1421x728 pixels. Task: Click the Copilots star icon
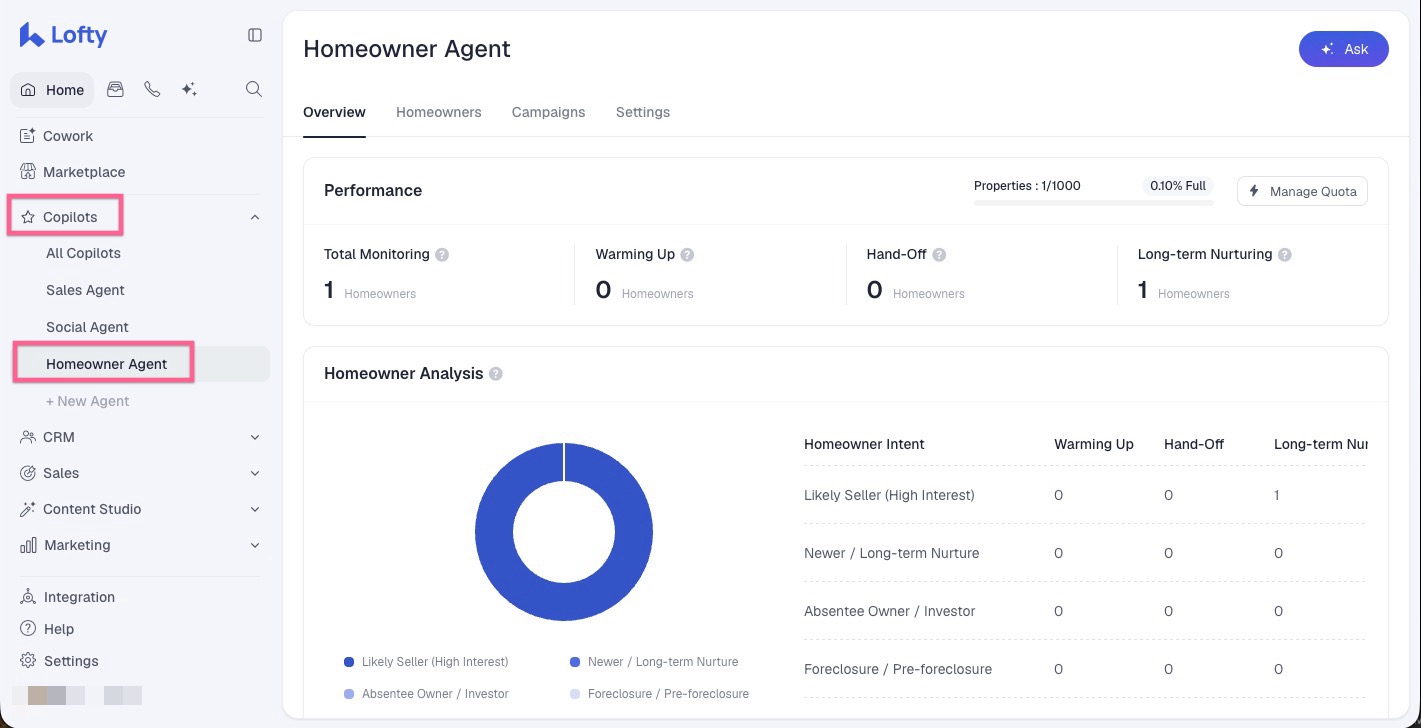point(28,217)
